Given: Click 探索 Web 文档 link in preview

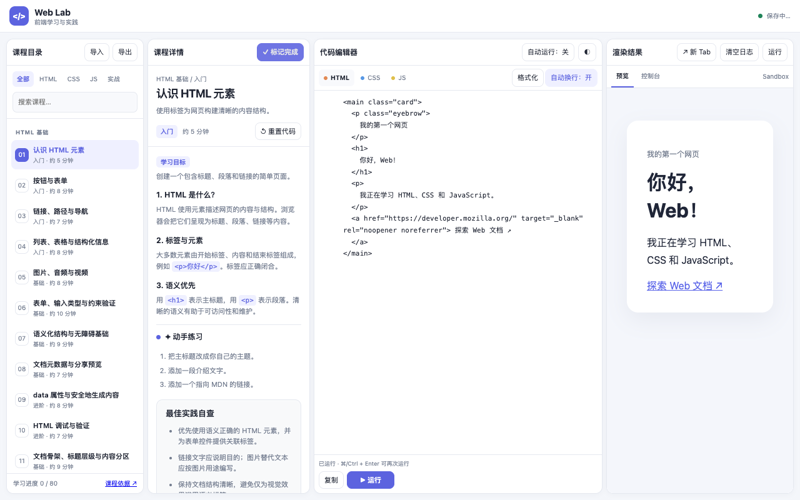Looking at the screenshot, I should (685, 286).
